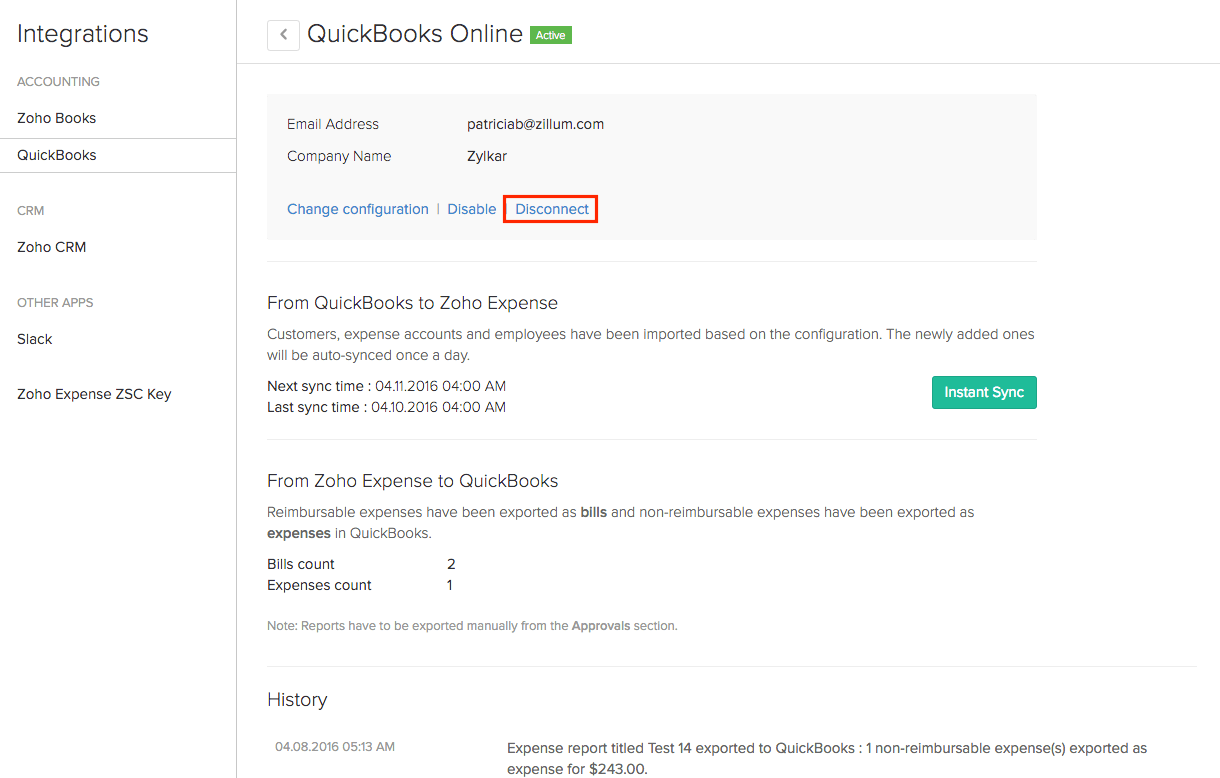Viewport: 1220px width, 778px height.
Task: Open Zoho CRM integration
Action: click(x=52, y=247)
